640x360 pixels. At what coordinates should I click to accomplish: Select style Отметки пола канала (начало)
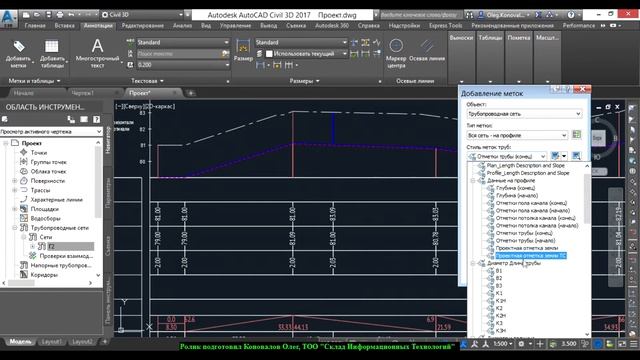pos(532,211)
